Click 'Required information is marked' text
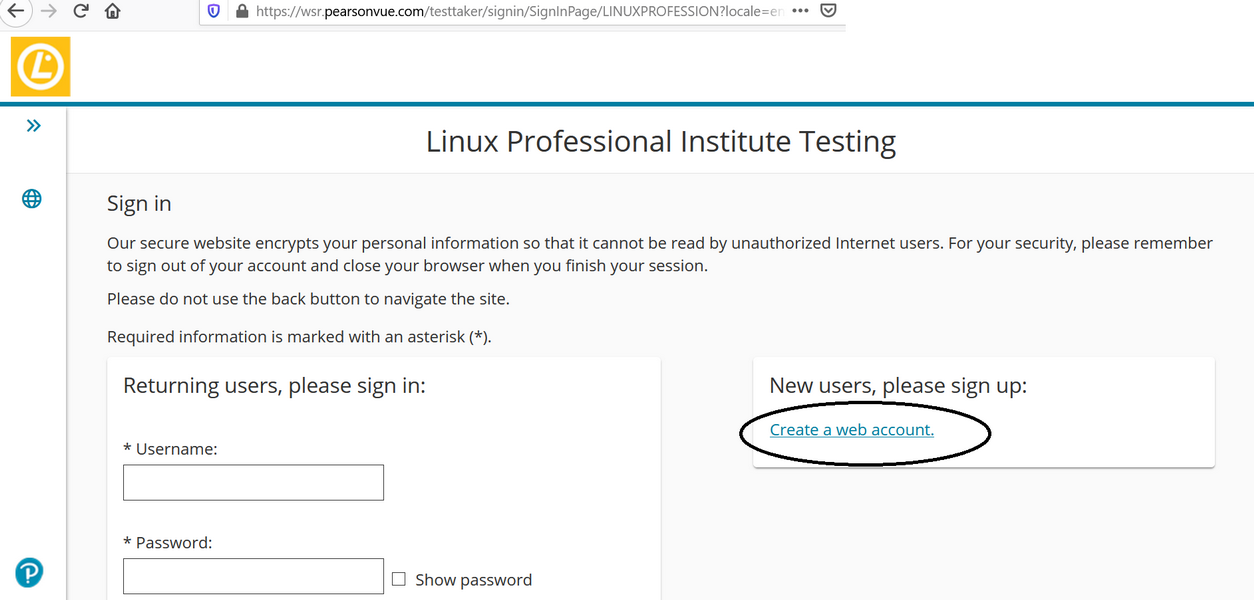 pyautogui.click(x=299, y=337)
